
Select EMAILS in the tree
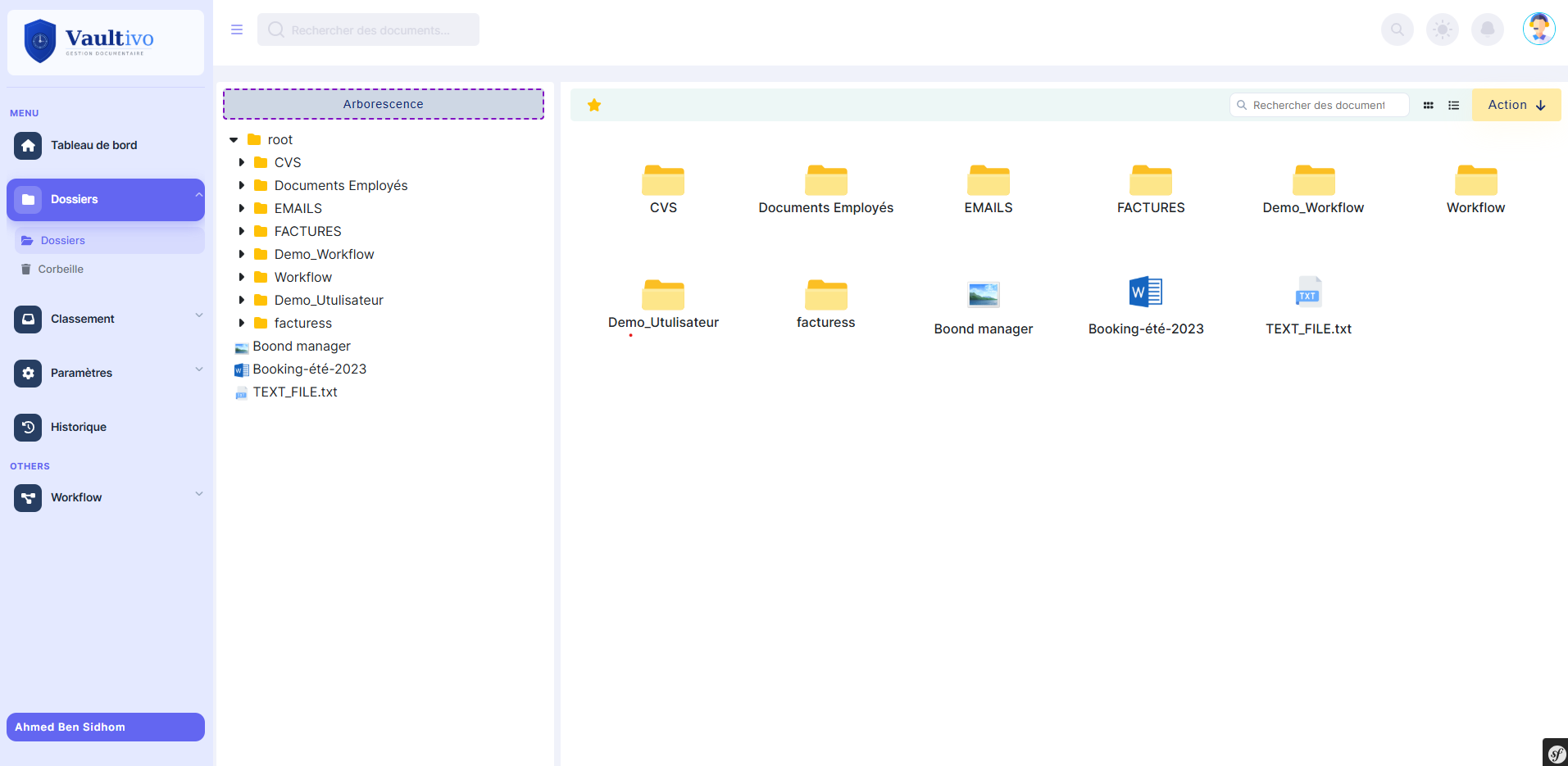click(x=298, y=208)
